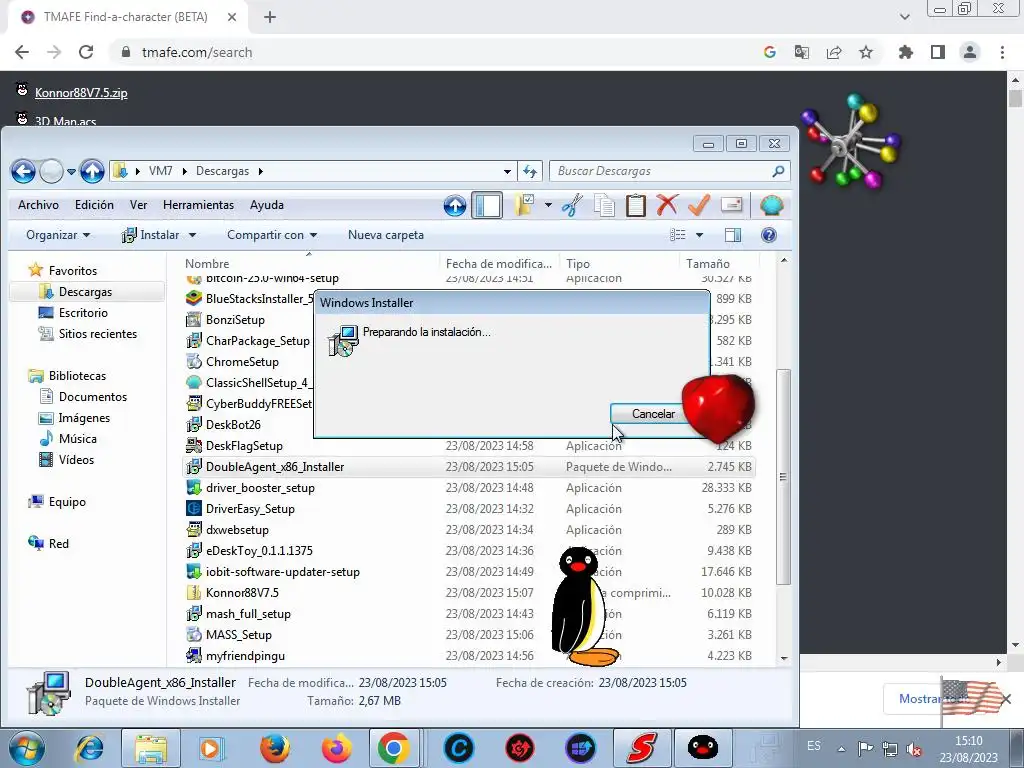Click the Chrome reload page button
This screenshot has height=768, width=1024.
point(86,52)
